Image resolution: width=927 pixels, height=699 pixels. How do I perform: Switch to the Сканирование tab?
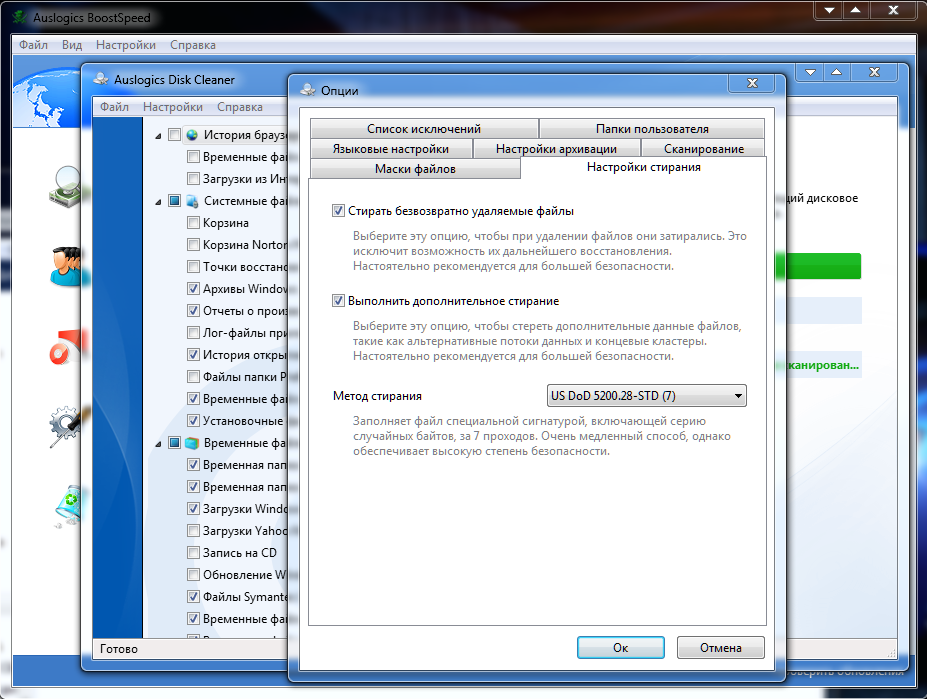coord(704,148)
